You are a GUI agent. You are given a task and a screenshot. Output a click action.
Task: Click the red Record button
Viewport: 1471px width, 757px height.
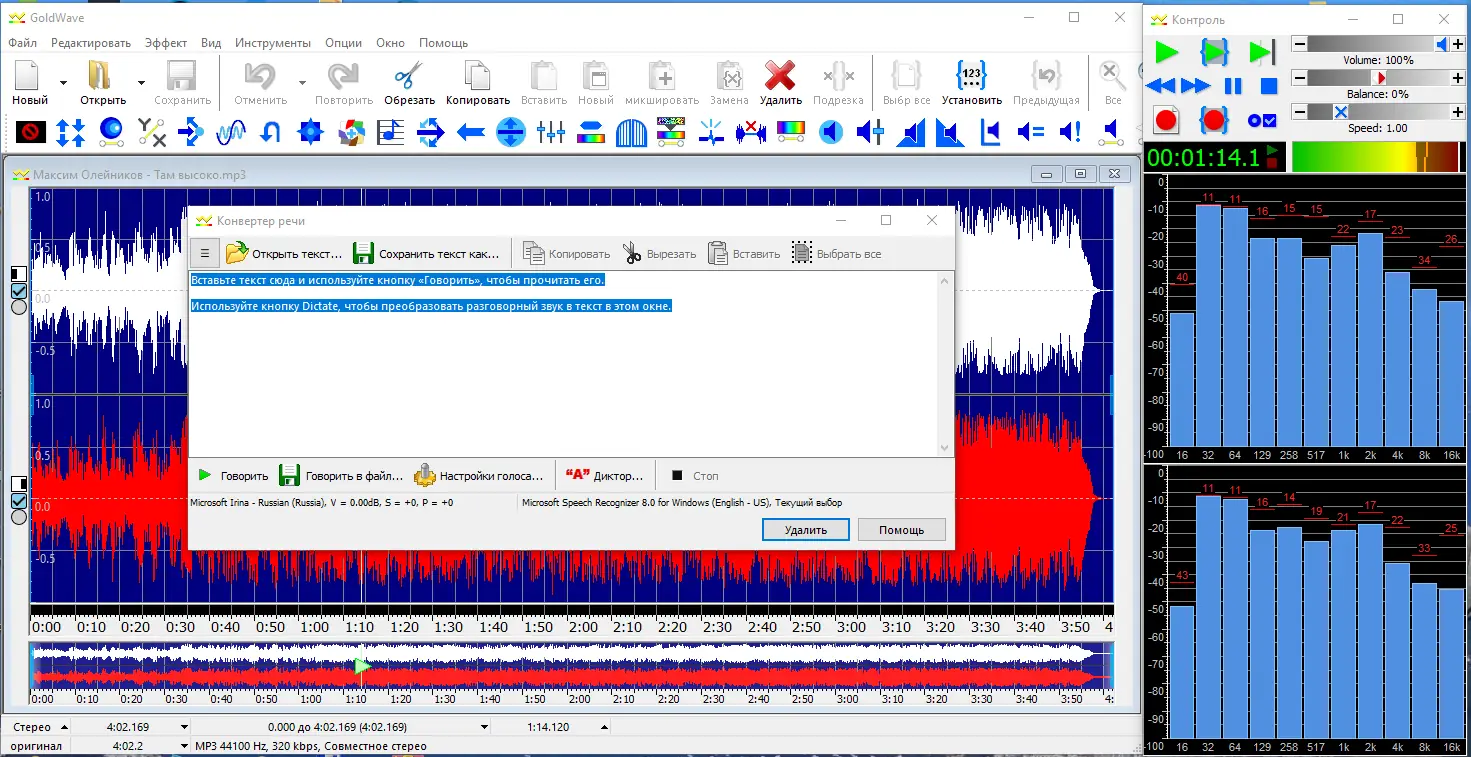[x=1166, y=121]
